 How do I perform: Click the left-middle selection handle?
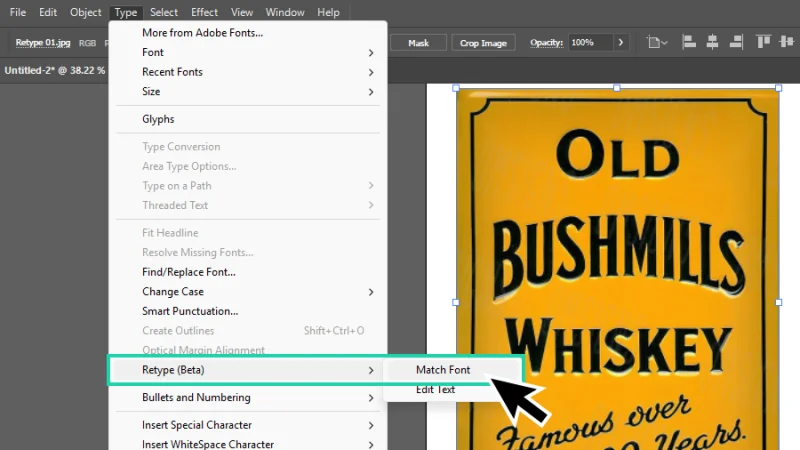pos(456,302)
